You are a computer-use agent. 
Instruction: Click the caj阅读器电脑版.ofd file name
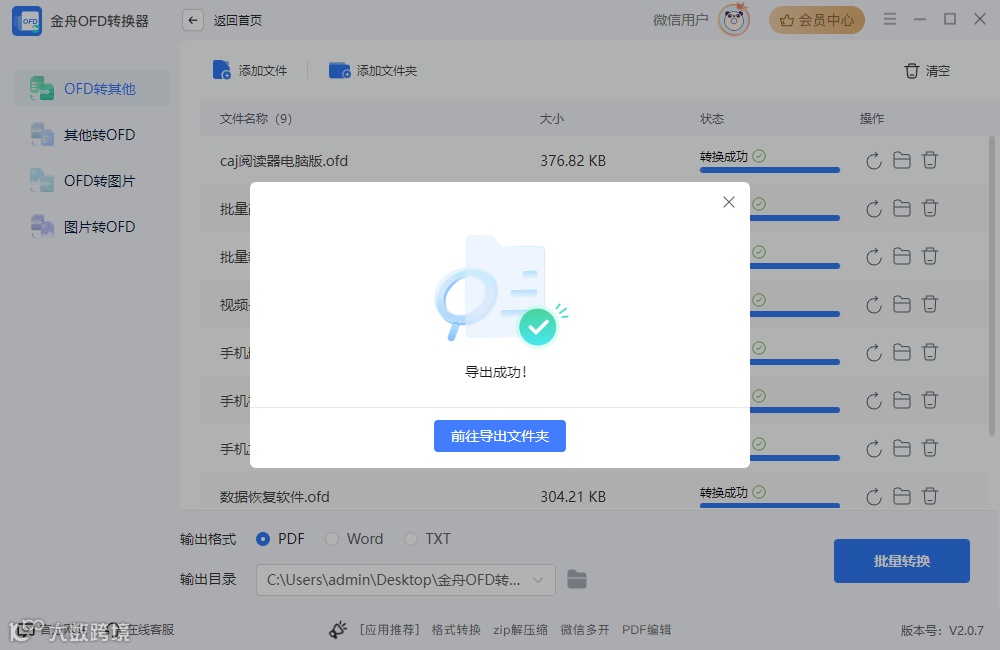tap(284, 161)
